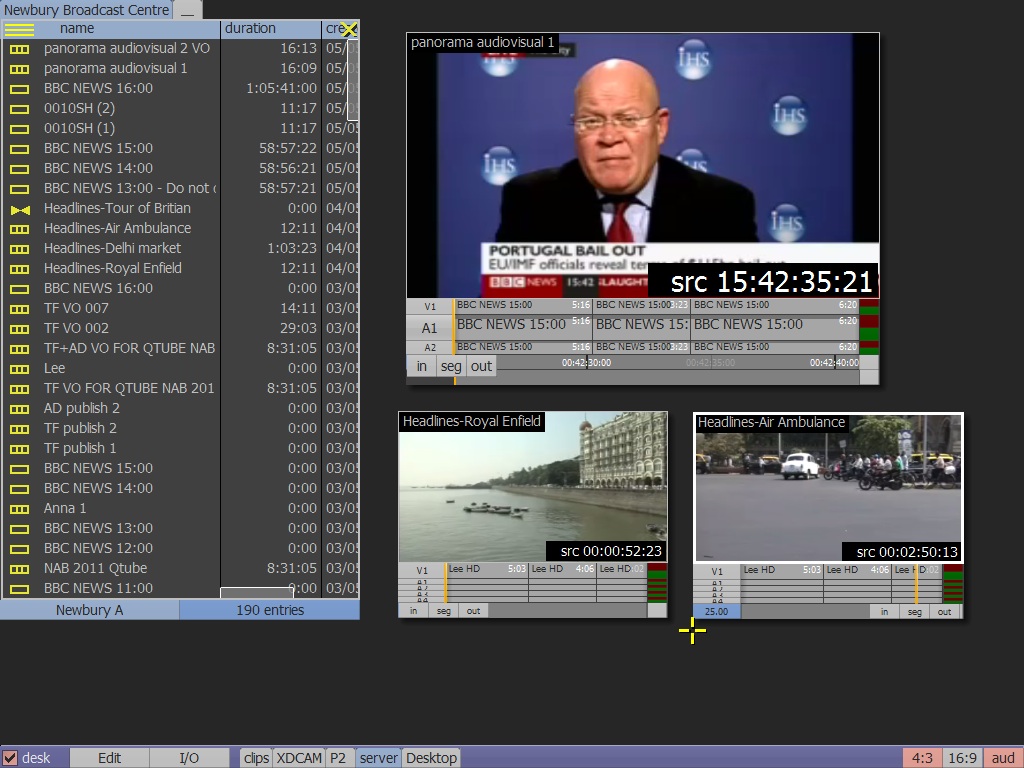
Task: Toggle V1 track in Headlines-Royal Enfield viewer
Action: tap(422, 570)
